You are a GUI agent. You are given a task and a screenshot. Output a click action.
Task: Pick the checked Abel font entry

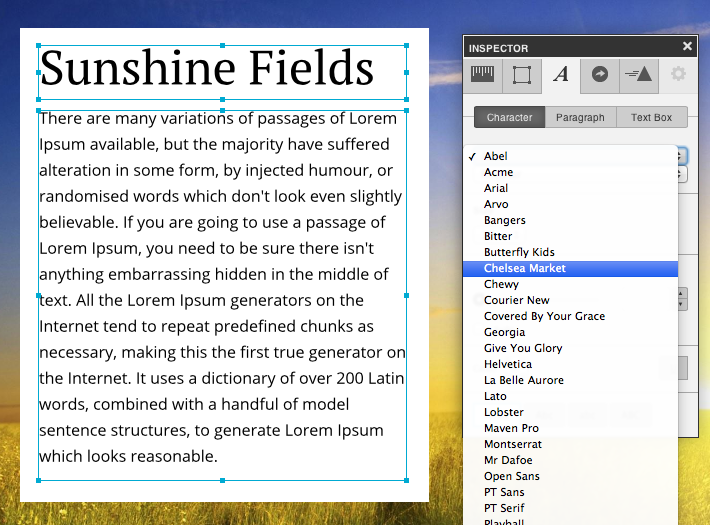coord(495,156)
